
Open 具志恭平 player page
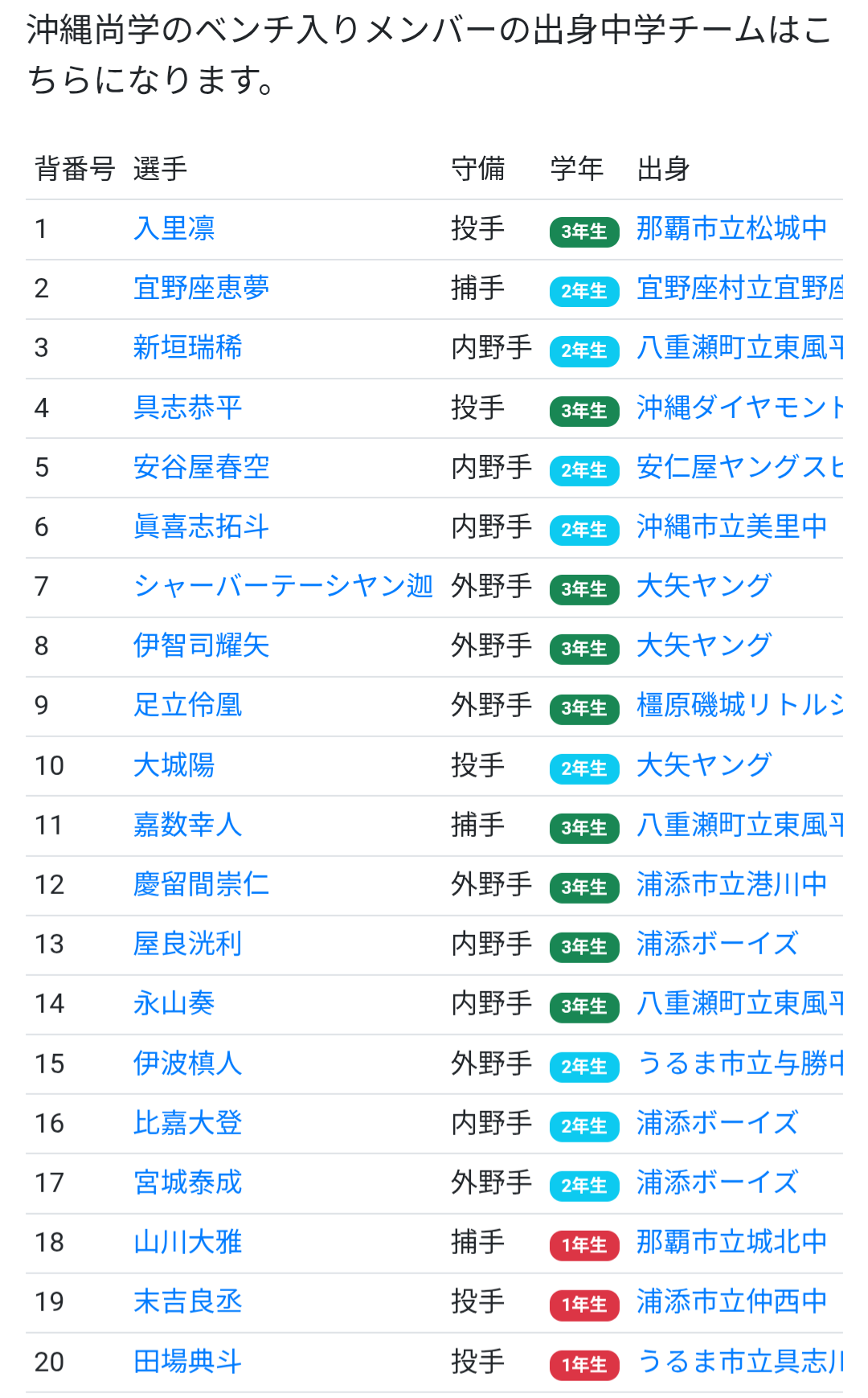[x=187, y=408]
